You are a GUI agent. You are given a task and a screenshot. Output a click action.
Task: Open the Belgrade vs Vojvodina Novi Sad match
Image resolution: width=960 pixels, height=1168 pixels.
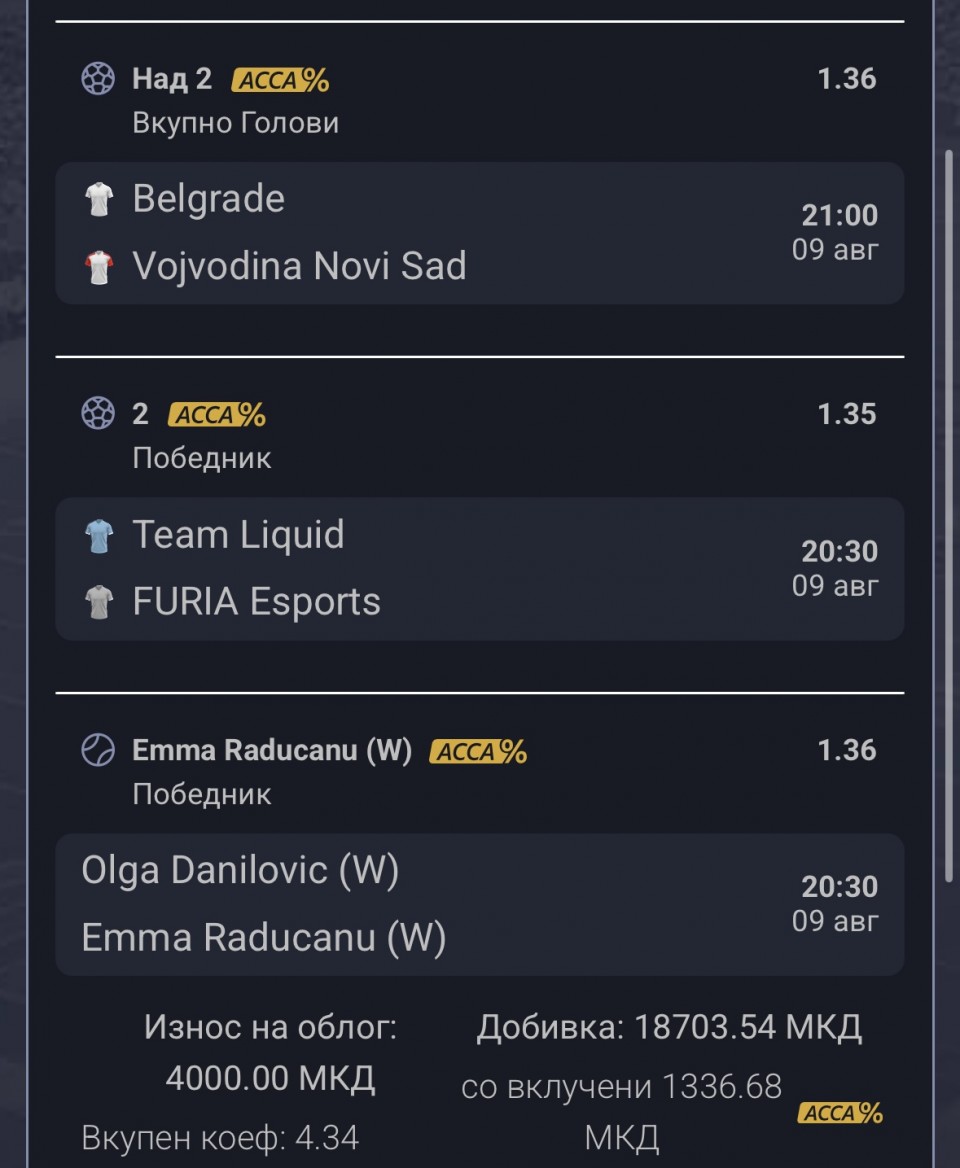point(480,232)
